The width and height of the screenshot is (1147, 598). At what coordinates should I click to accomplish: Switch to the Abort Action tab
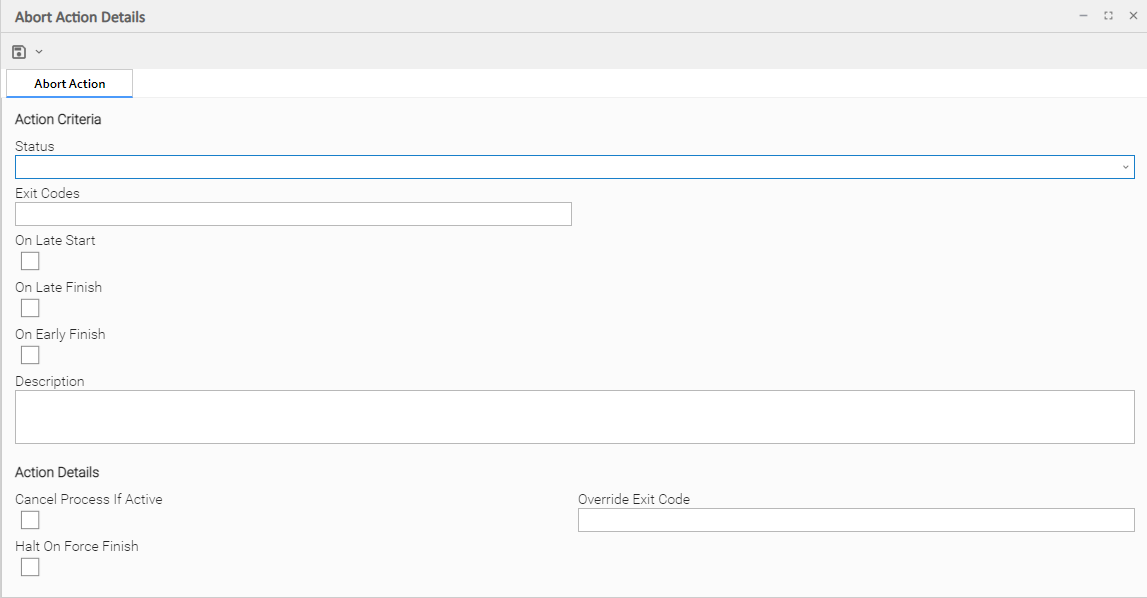[x=70, y=84]
